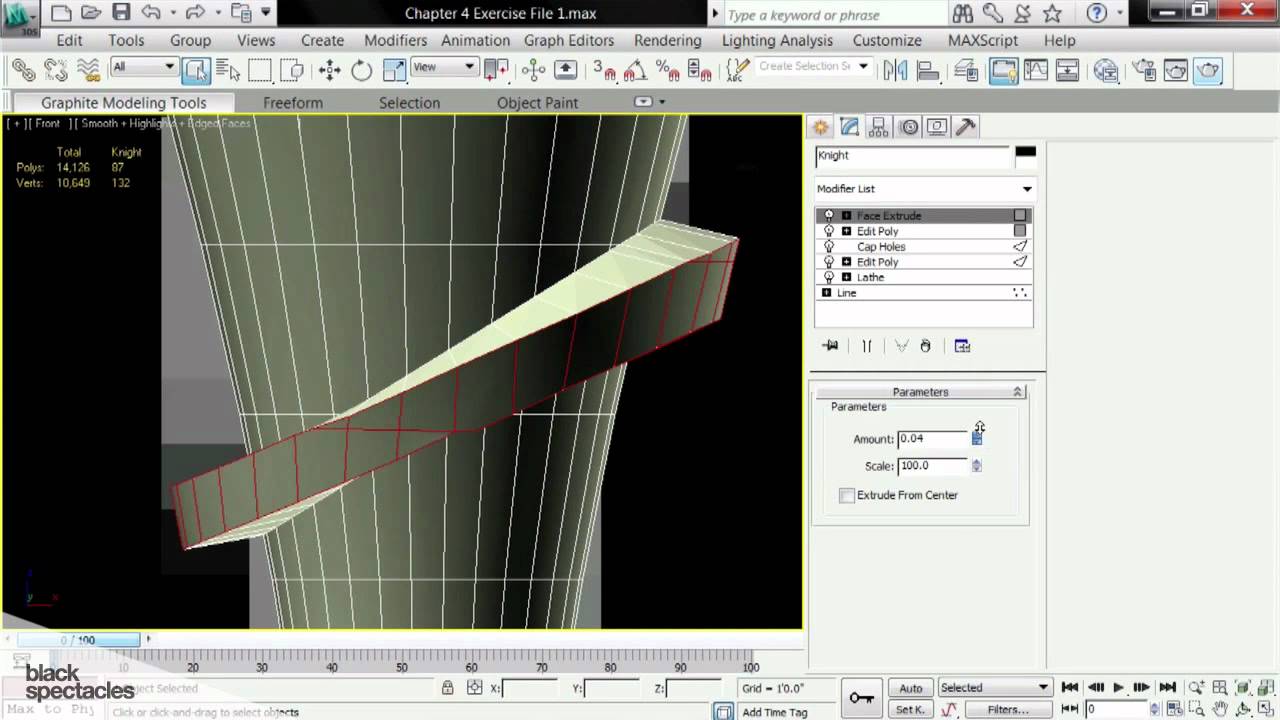Click the Render Production teapot
The image size is (1280, 720).
[x=1209, y=70]
